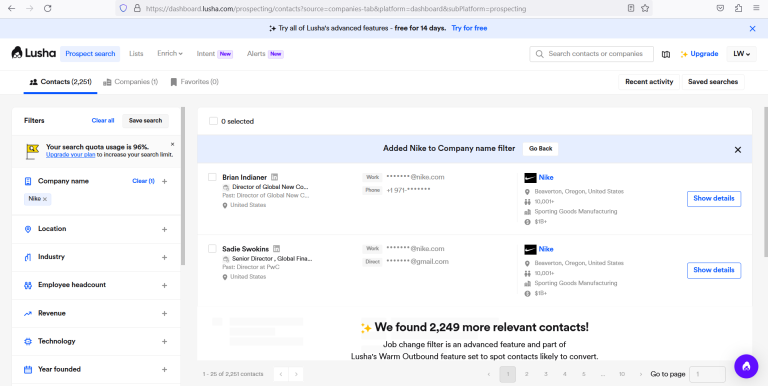The image size is (768, 386).
Task: Expand the Company name filter plus
Action: click(165, 181)
